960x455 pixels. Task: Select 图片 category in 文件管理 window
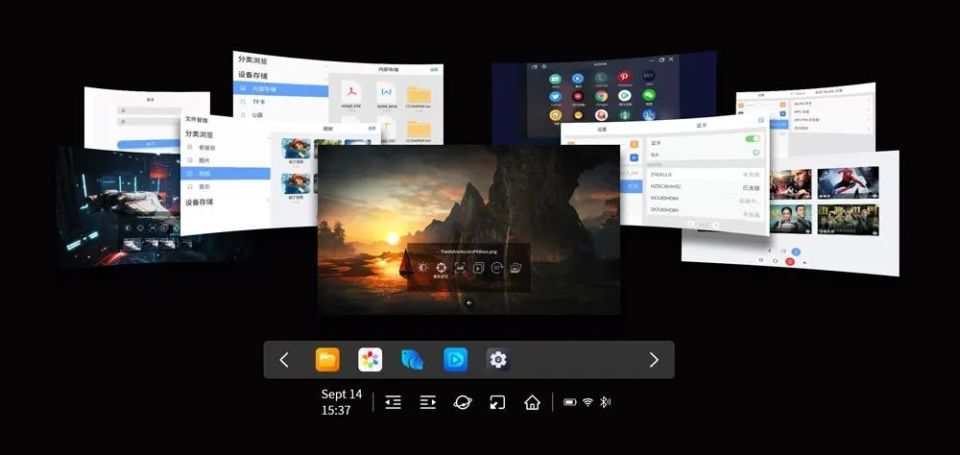[x=225, y=161]
